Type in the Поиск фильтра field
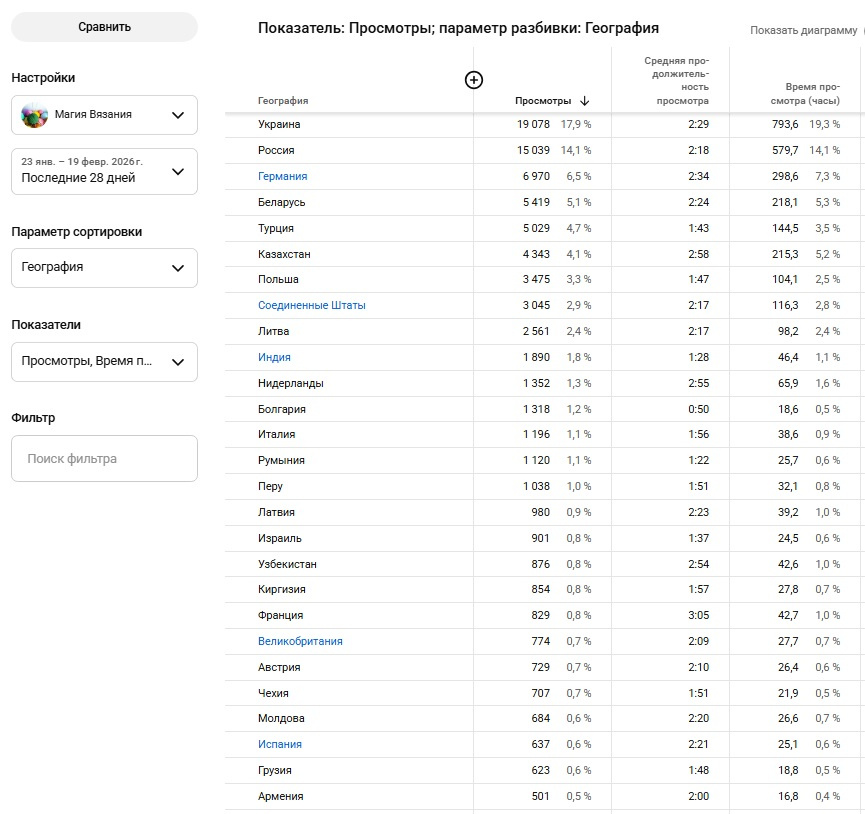Screen dimensions: 865x814 (x=104, y=459)
